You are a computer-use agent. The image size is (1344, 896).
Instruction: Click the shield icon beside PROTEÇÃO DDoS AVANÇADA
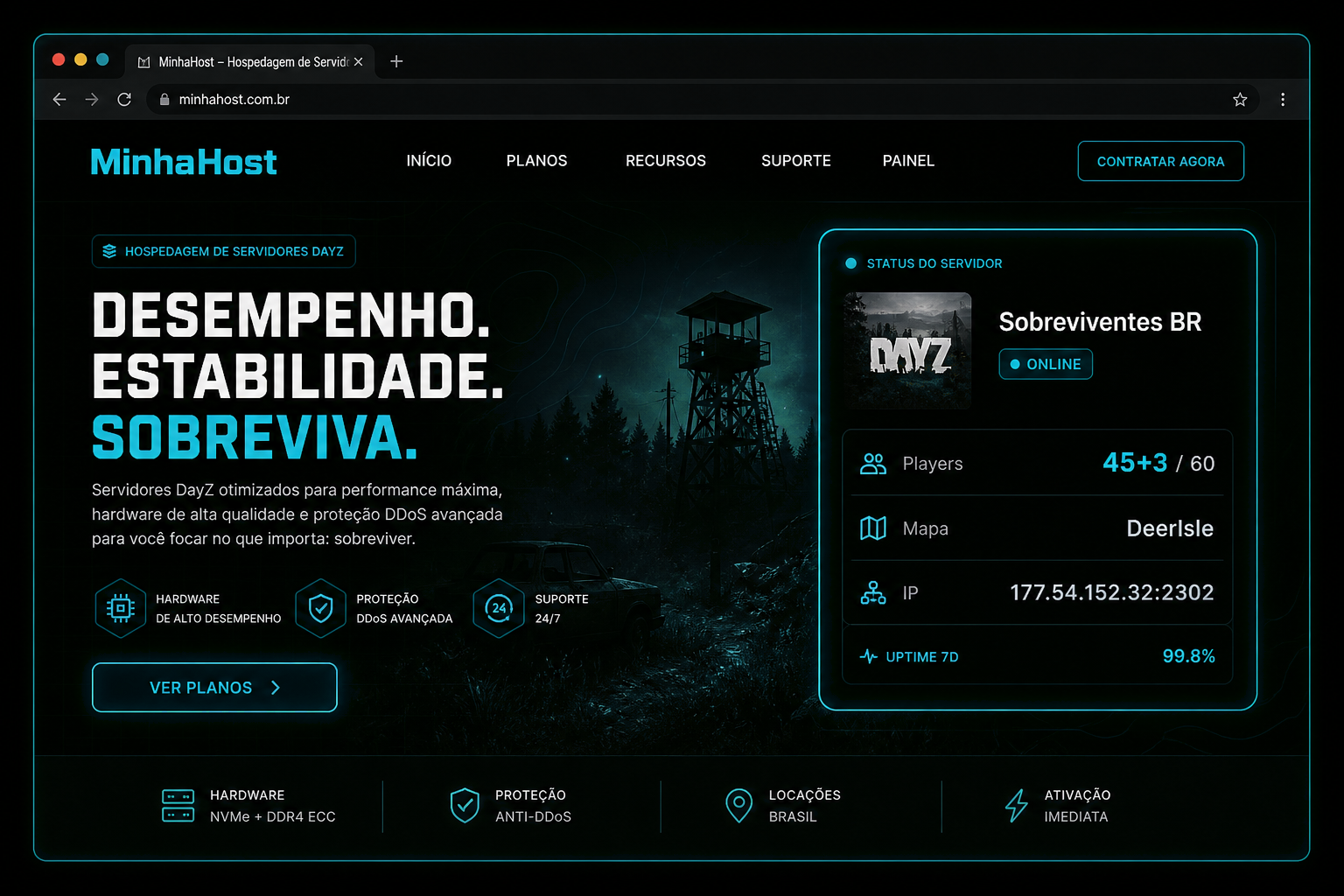click(x=321, y=608)
